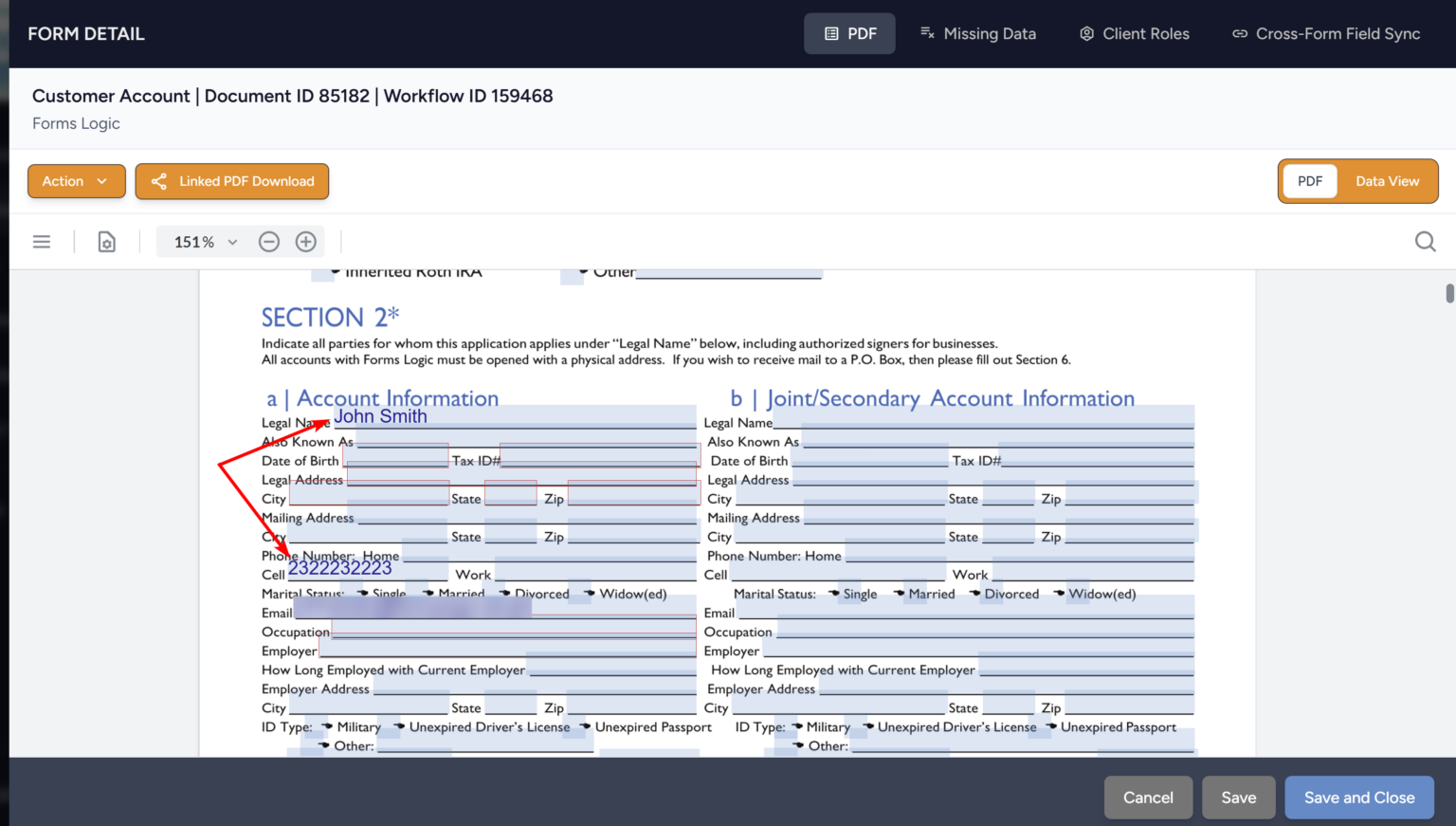Check Military ID Type in section a
Image resolution: width=1456 pixels, height=826 pixels.
point(327,726)
